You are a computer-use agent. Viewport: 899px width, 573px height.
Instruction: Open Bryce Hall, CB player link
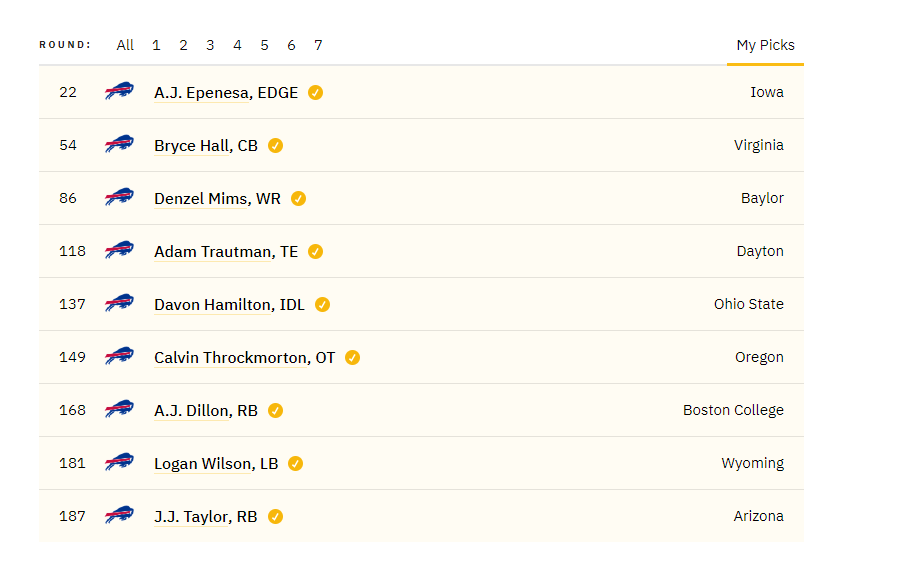[206, 146]
